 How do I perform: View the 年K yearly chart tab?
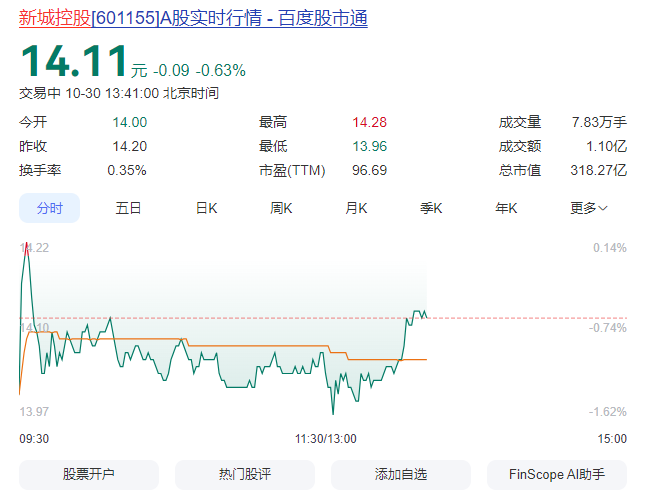(x=506, y=208)
